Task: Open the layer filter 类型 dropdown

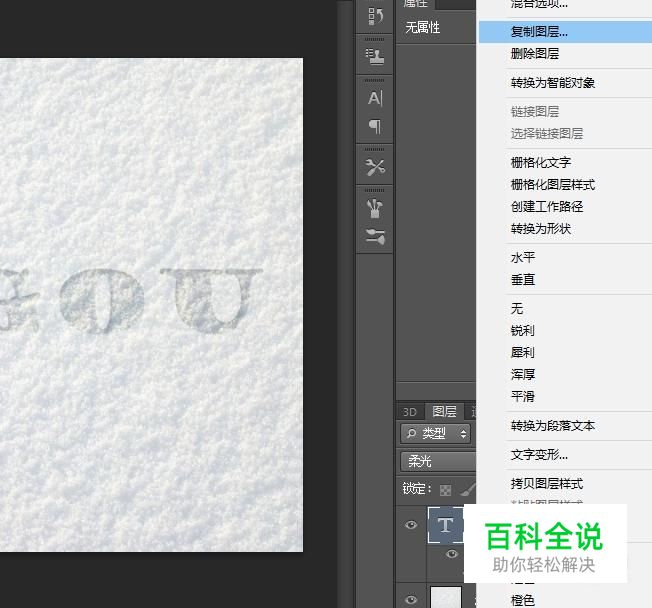Action: pos(435,434)
